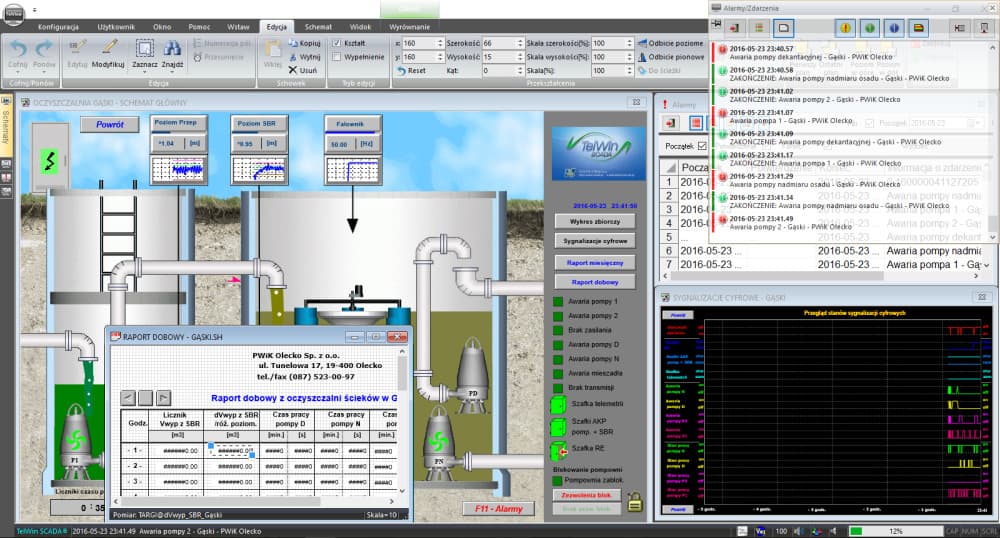
Task: Click the Kopiuj copy icon
Action: click(x=293, y=43)
